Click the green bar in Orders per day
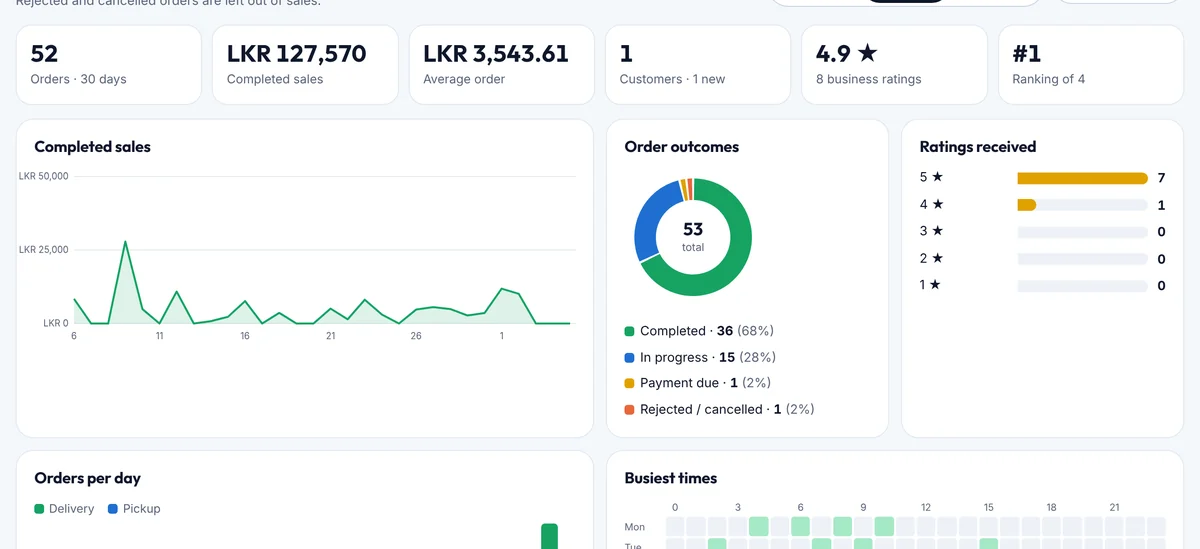Screen dimensions: 1200x549 pos(549,536)
